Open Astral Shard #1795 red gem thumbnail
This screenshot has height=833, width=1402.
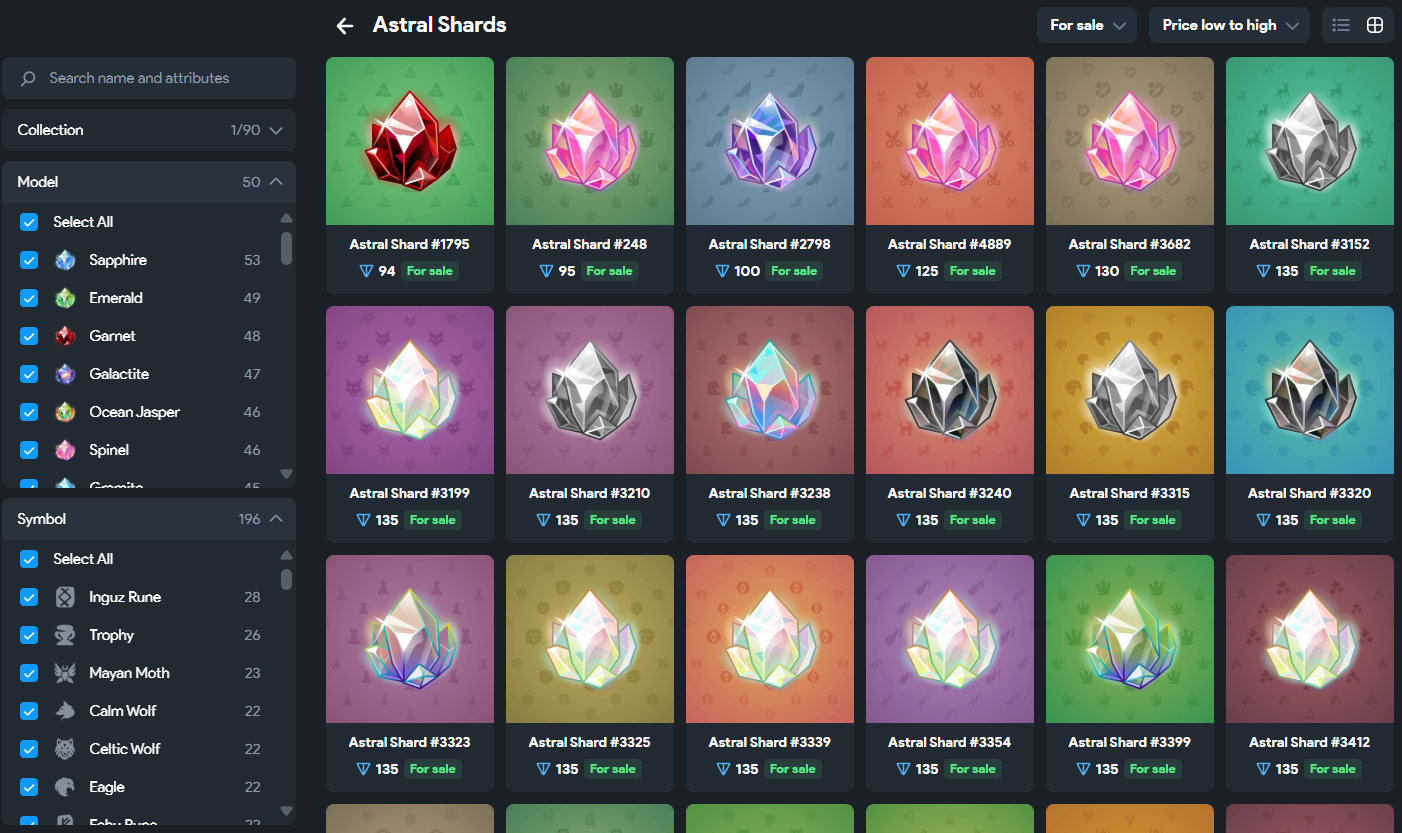pyautogui.click(x=410, y=141)
